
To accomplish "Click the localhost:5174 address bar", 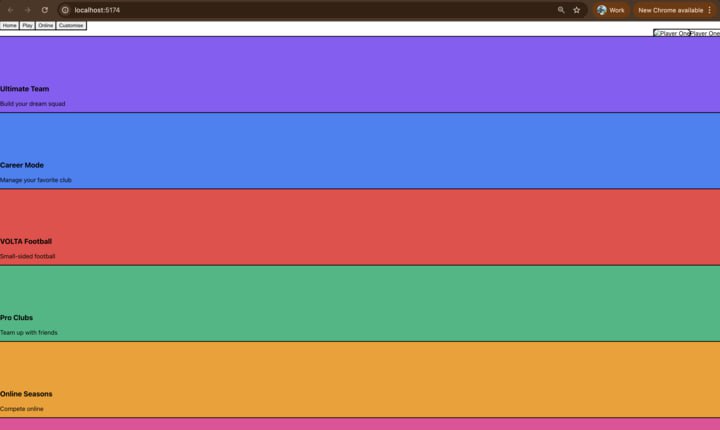I will 300,10.
